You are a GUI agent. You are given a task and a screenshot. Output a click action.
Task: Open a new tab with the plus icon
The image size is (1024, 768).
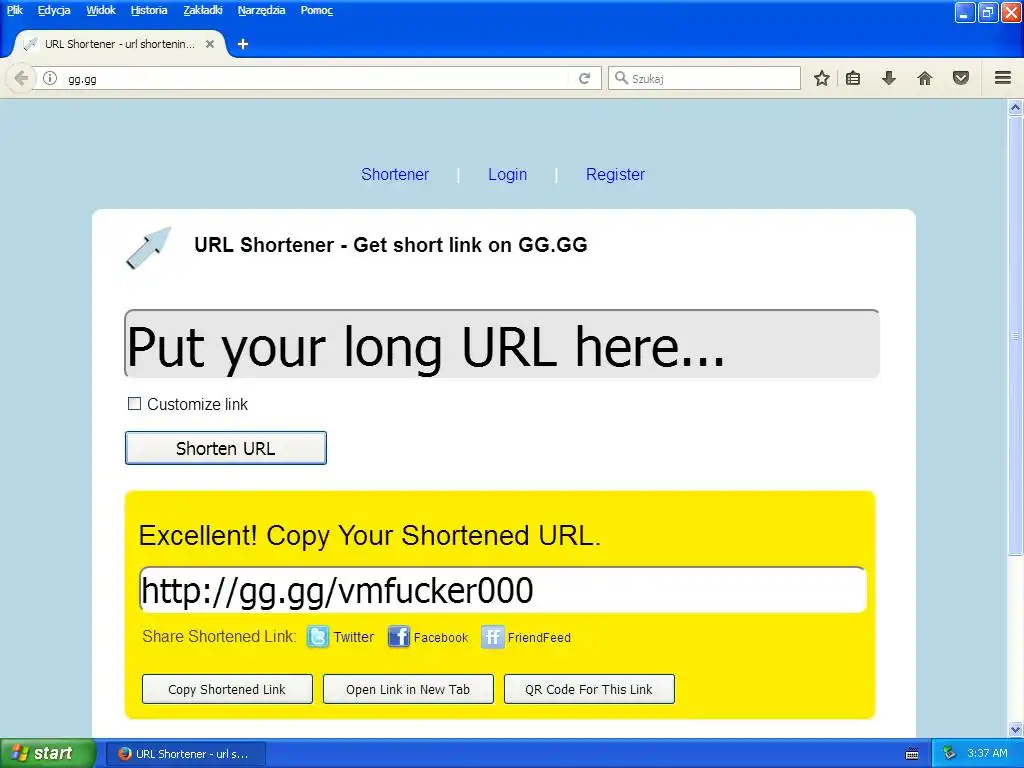[243, 44]
